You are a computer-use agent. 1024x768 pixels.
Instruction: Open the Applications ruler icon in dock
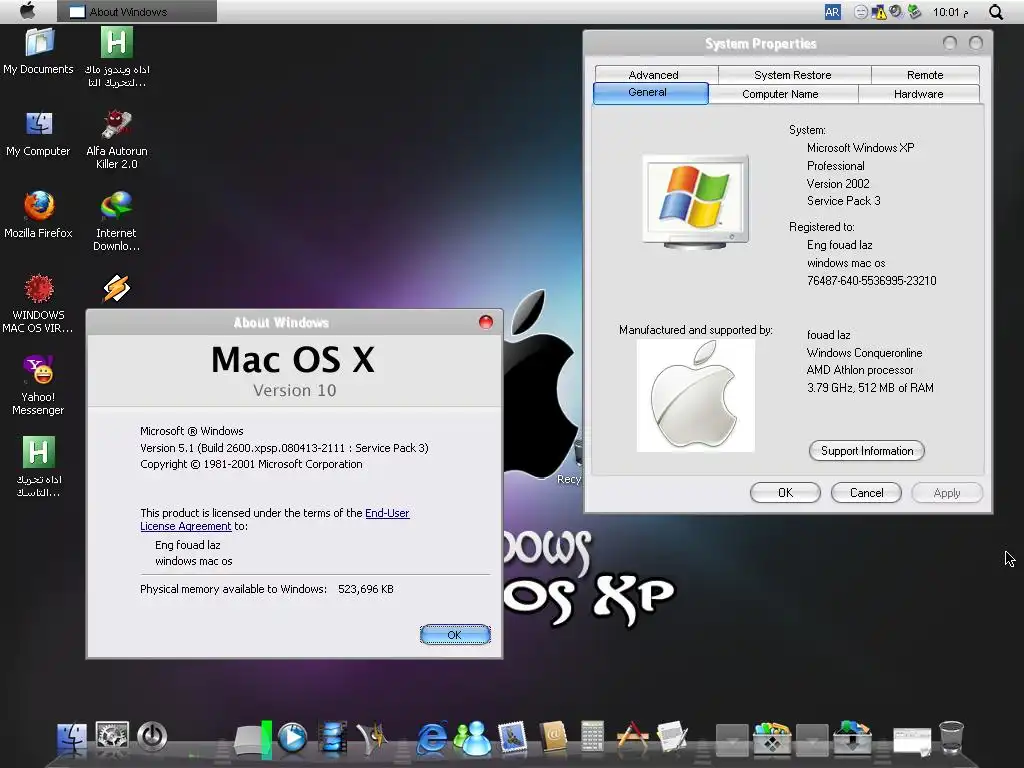(x=632, y=738)
